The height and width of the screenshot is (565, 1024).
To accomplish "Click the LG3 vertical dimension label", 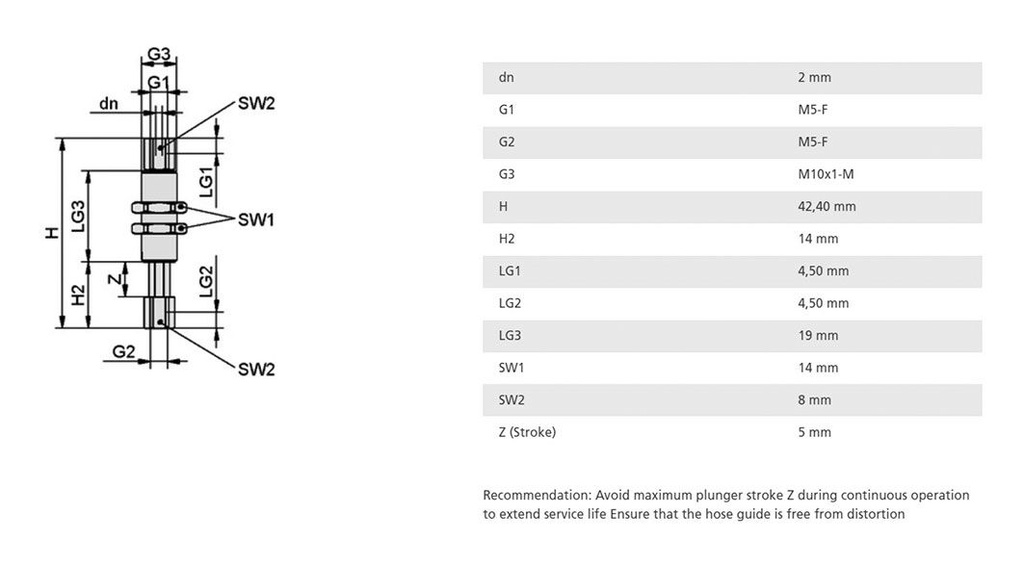I will tap(78, 216).
